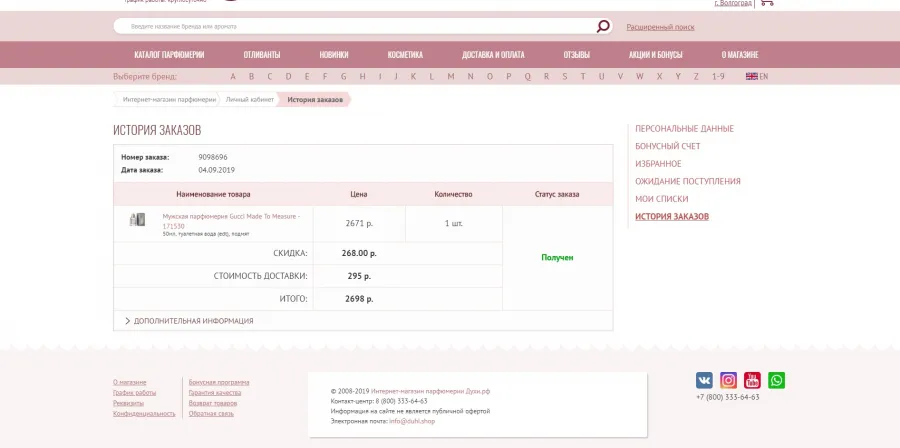Click price cell 2671 р.
Screen dimensions: 900x448
coord(359,223)
